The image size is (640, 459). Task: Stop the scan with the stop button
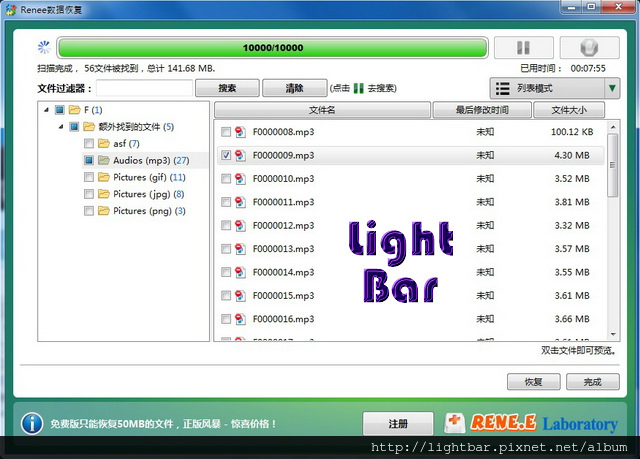click(589, 48)
